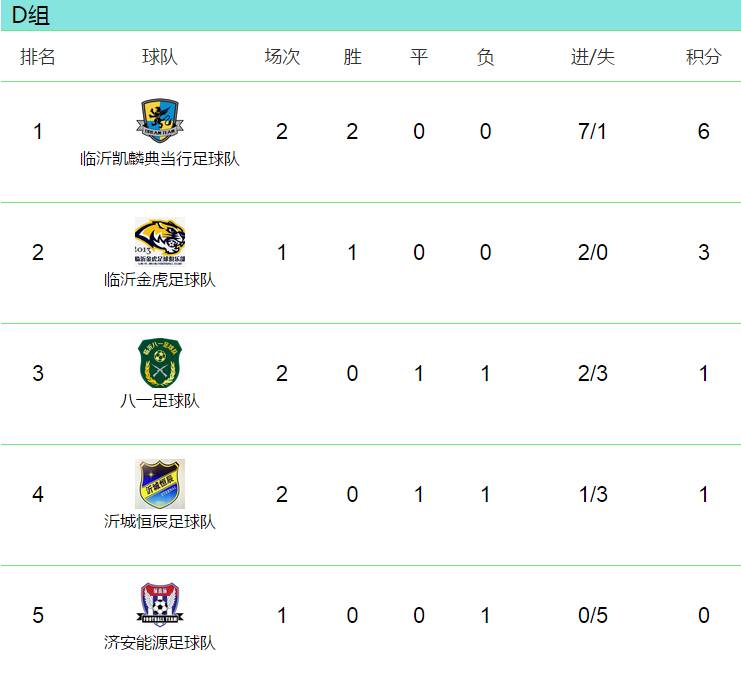Click the 济安能源足球队 team crest

[x=160, y=605]
